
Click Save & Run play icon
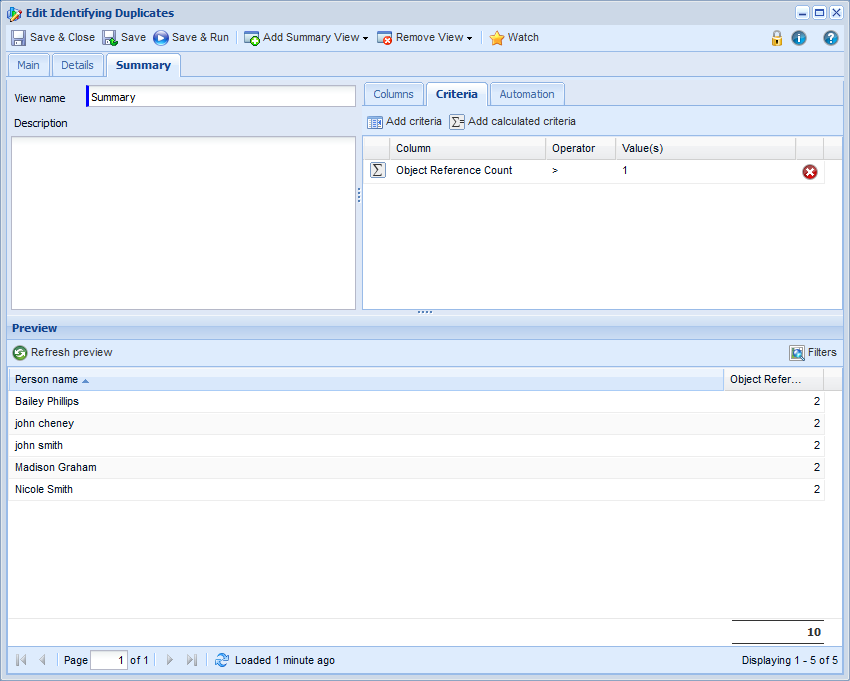[160, 37]
